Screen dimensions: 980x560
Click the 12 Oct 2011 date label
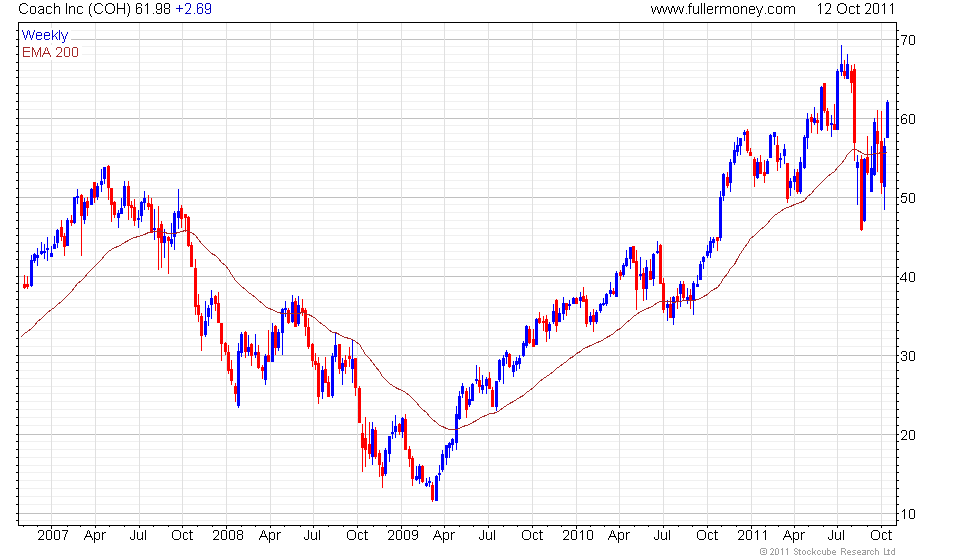(x=856, y=9)
